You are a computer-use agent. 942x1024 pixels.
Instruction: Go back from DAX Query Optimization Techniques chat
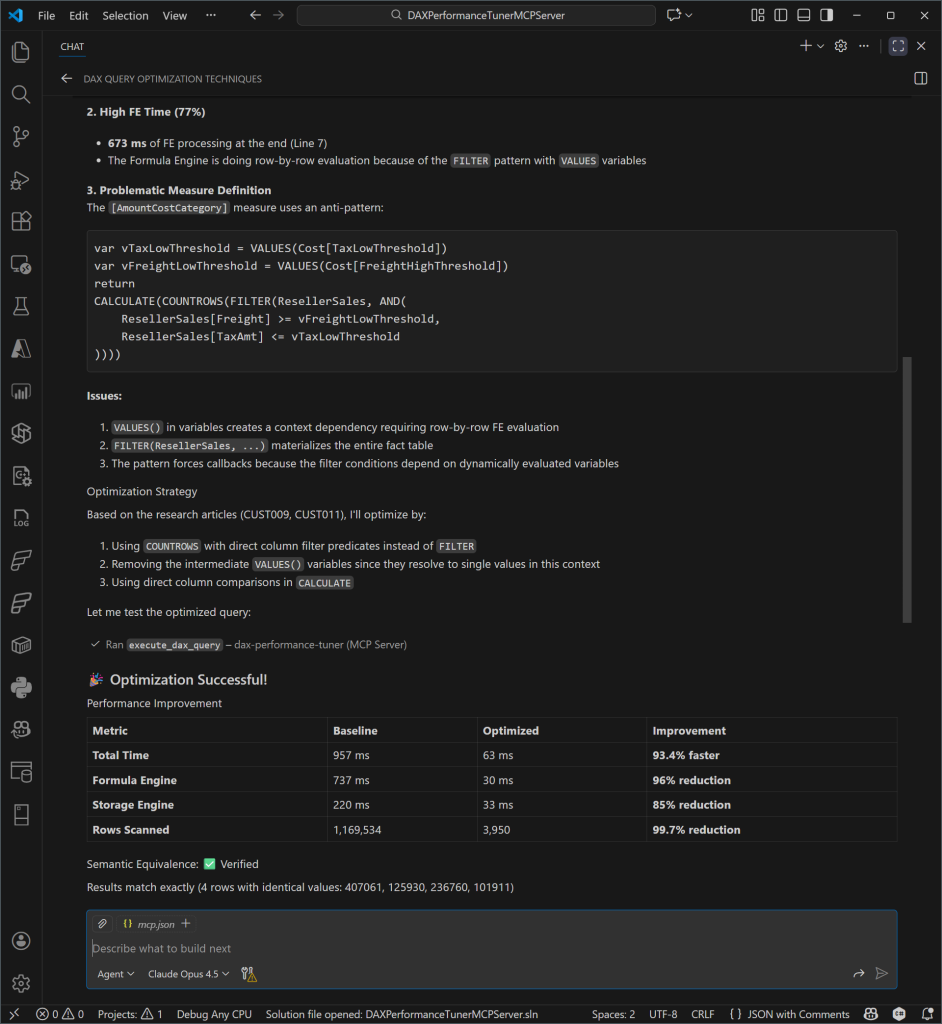point(67,79)
